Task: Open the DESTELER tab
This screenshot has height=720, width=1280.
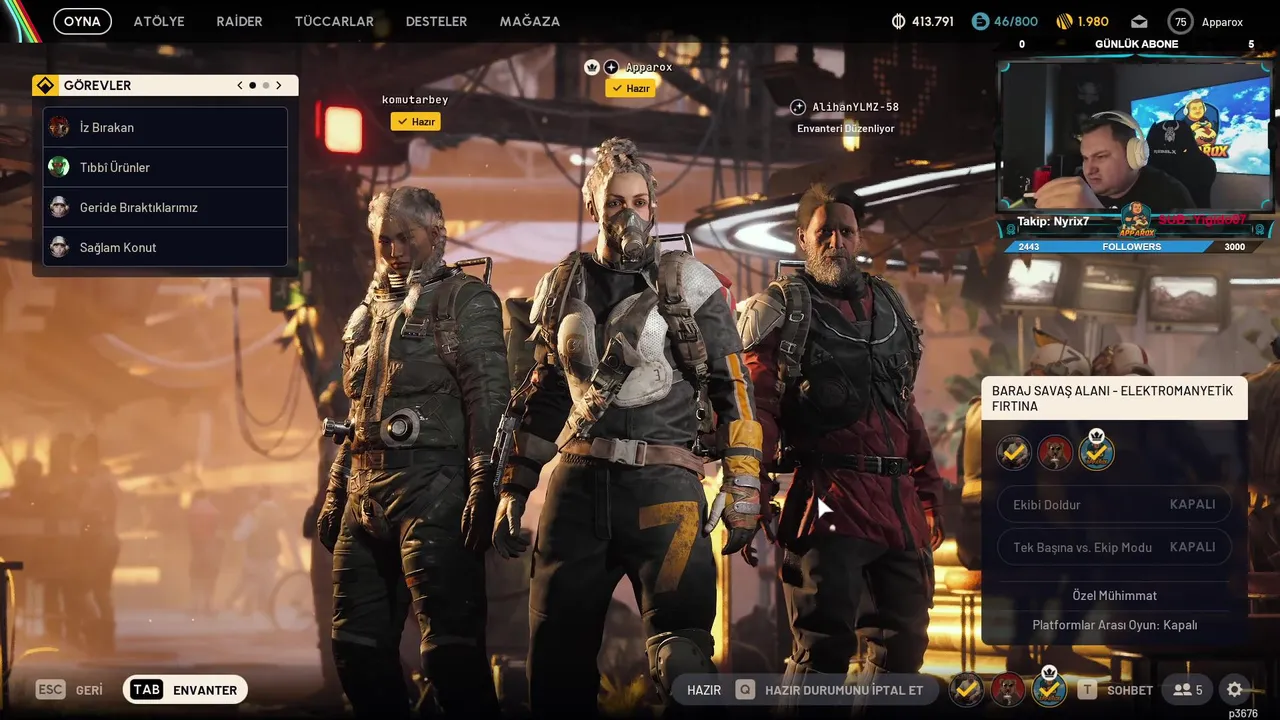Action: (x=436, y=21)
